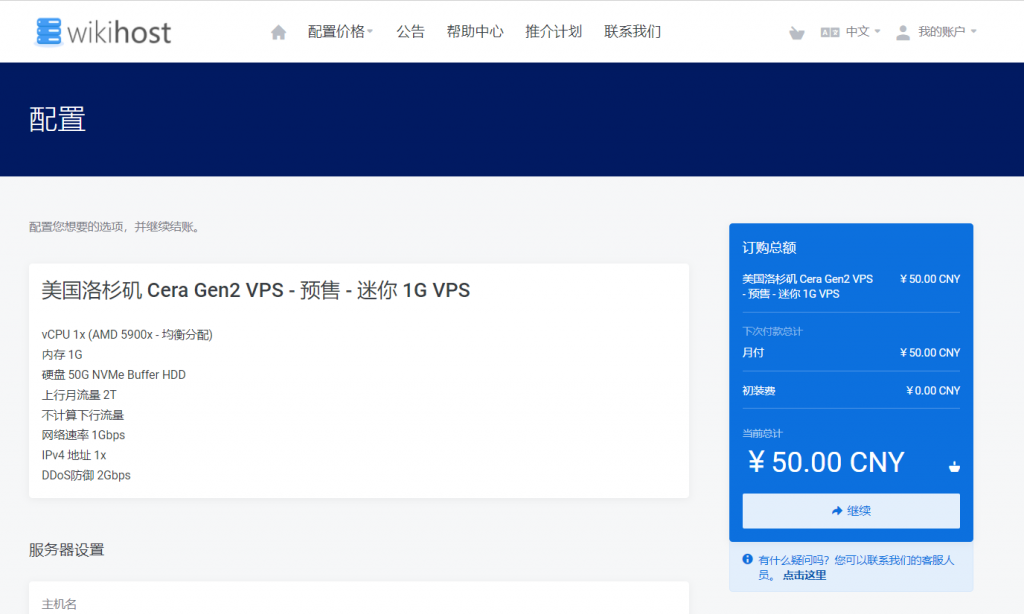Click the 服务器设置 section heading
1024x614 pixels.
tap(67, 550)
